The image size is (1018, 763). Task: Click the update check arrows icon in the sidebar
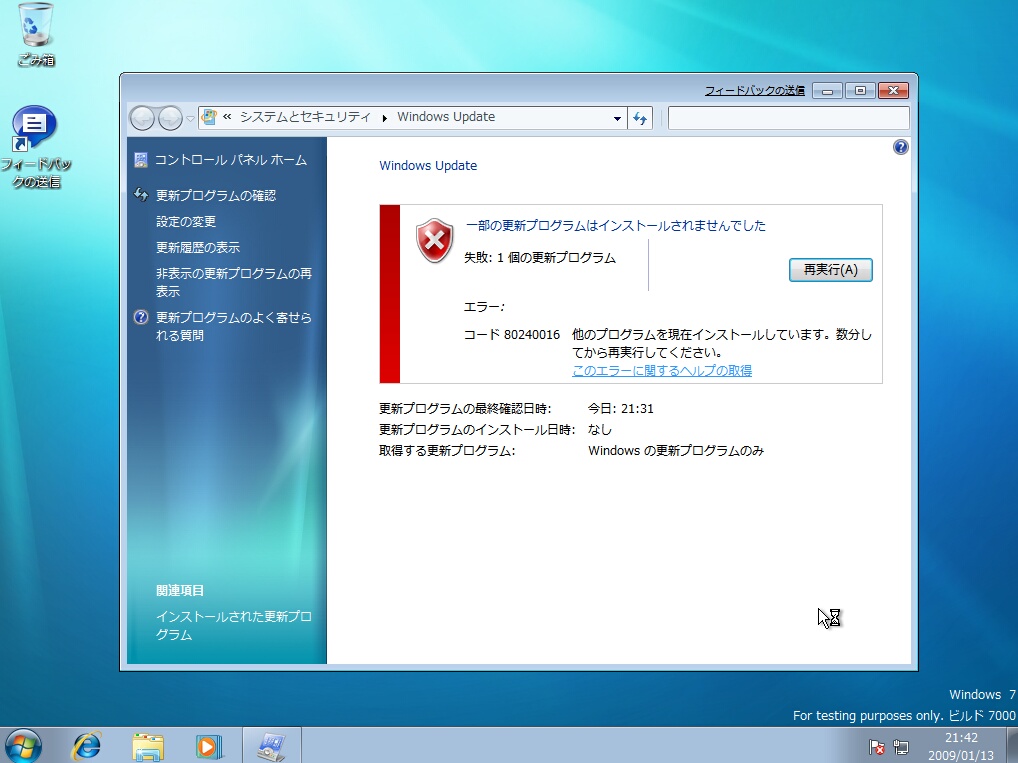[x=141, y=194]
